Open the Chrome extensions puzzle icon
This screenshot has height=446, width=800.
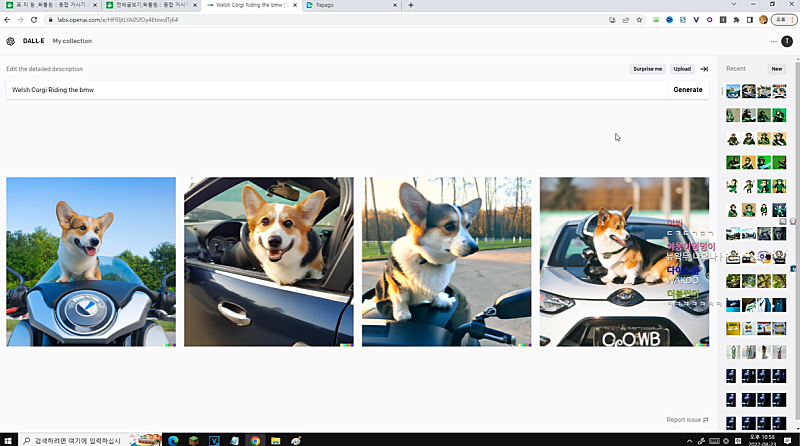(x=736, y=19)
